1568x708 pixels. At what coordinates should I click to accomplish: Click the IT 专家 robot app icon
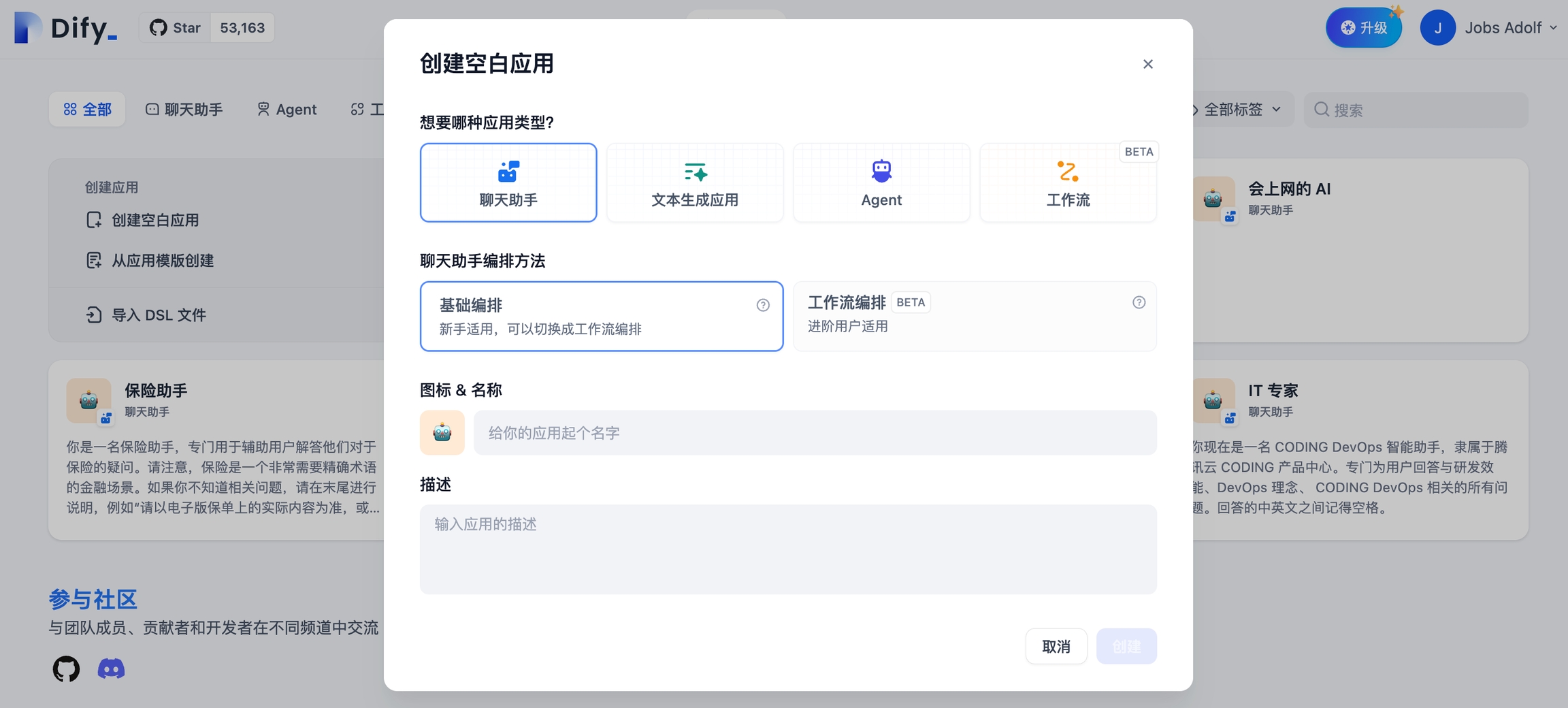1213,400
